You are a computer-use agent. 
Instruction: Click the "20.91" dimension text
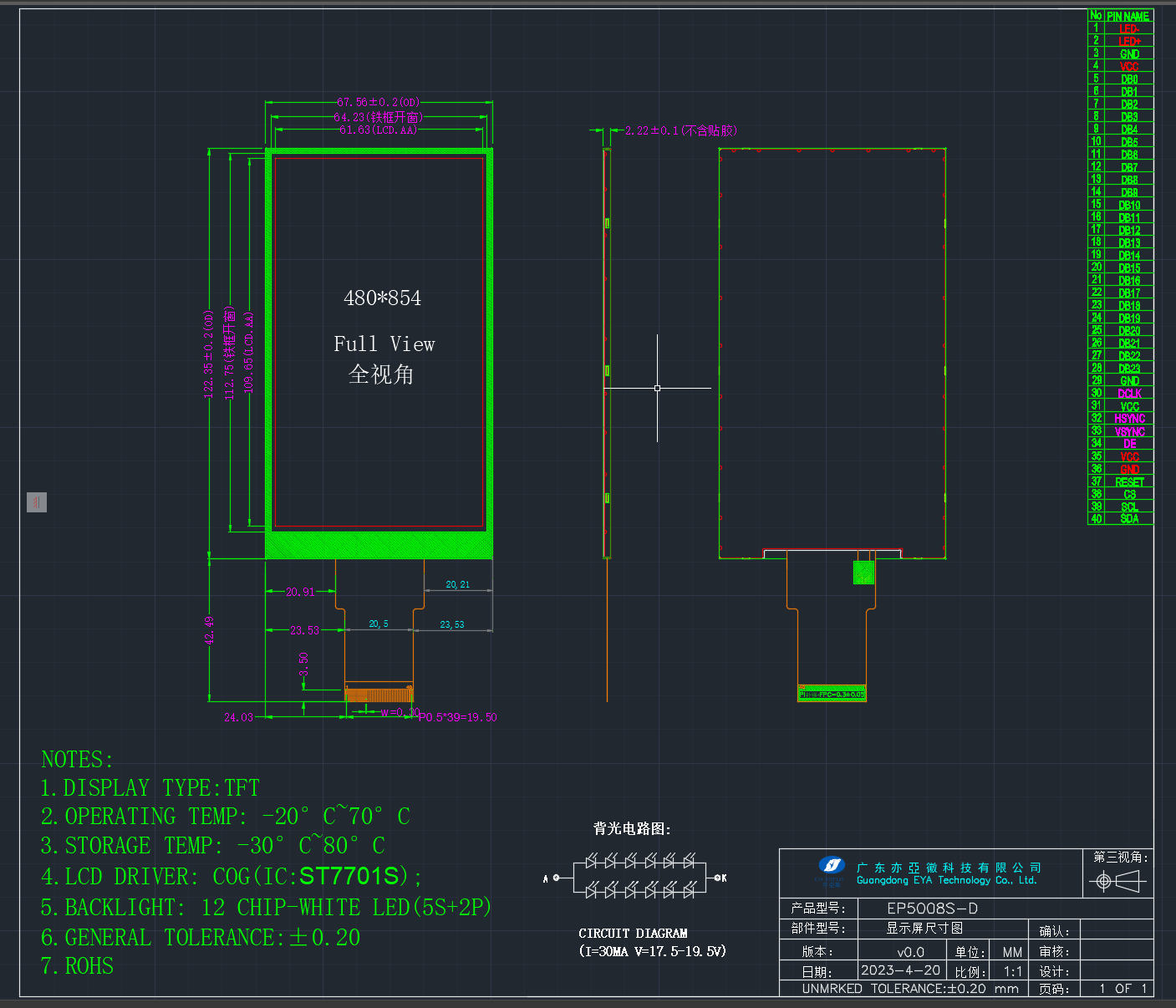point(300,592)
